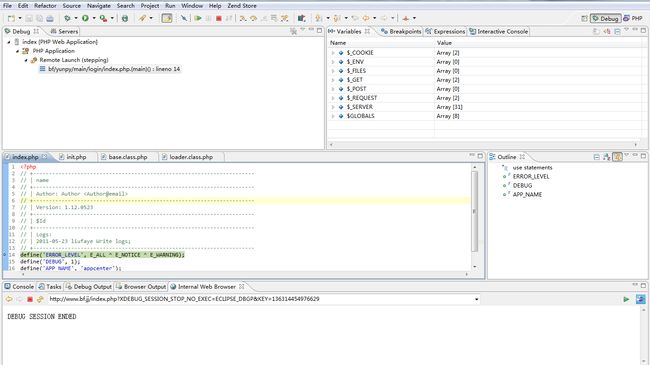650x365 pixels.
Task: Expand the $_GET variable row
Action: [333, 80]
